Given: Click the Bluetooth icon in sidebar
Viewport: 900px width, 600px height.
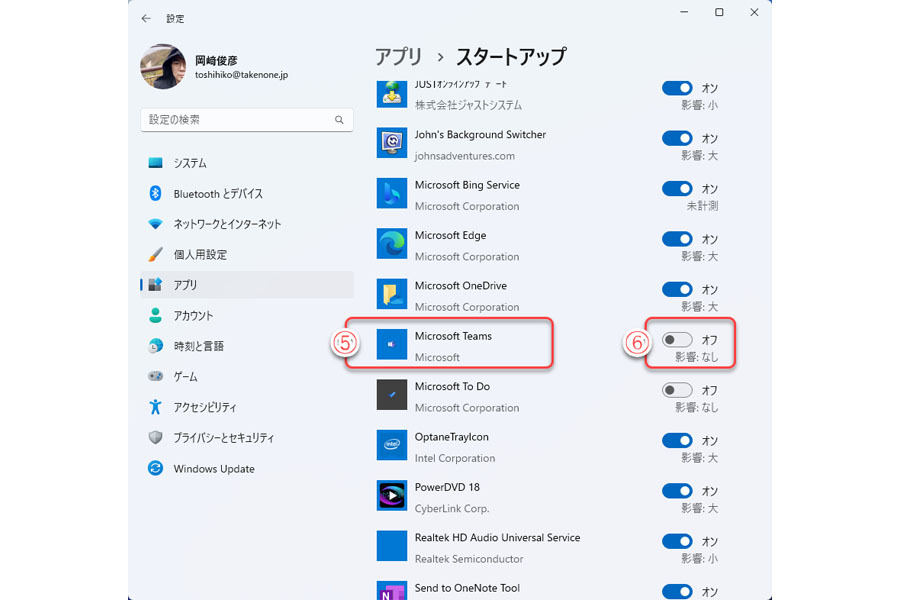Looking at the screenshot, I should [x=156, y=193].
